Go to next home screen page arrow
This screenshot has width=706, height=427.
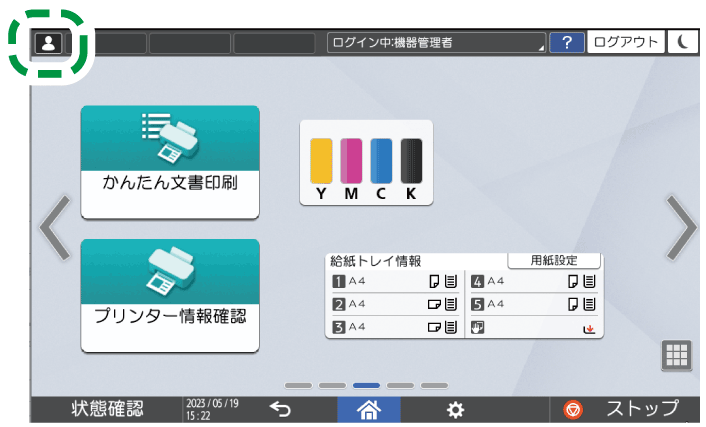[x=681, y=227]
